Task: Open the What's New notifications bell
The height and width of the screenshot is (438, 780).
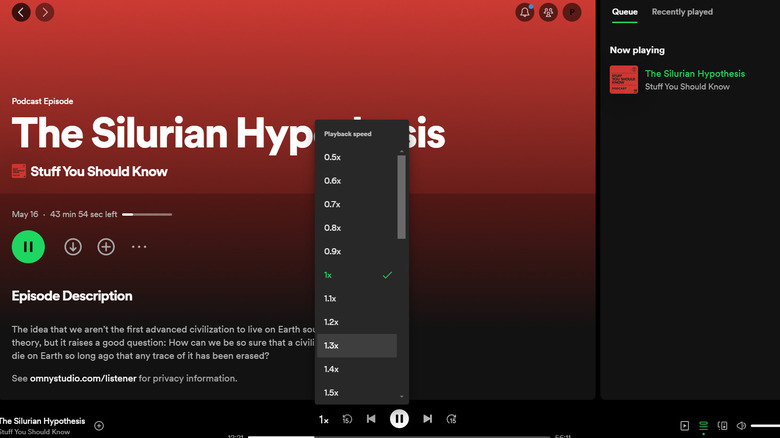Action: pyautogui.click(x=525, y=12)
